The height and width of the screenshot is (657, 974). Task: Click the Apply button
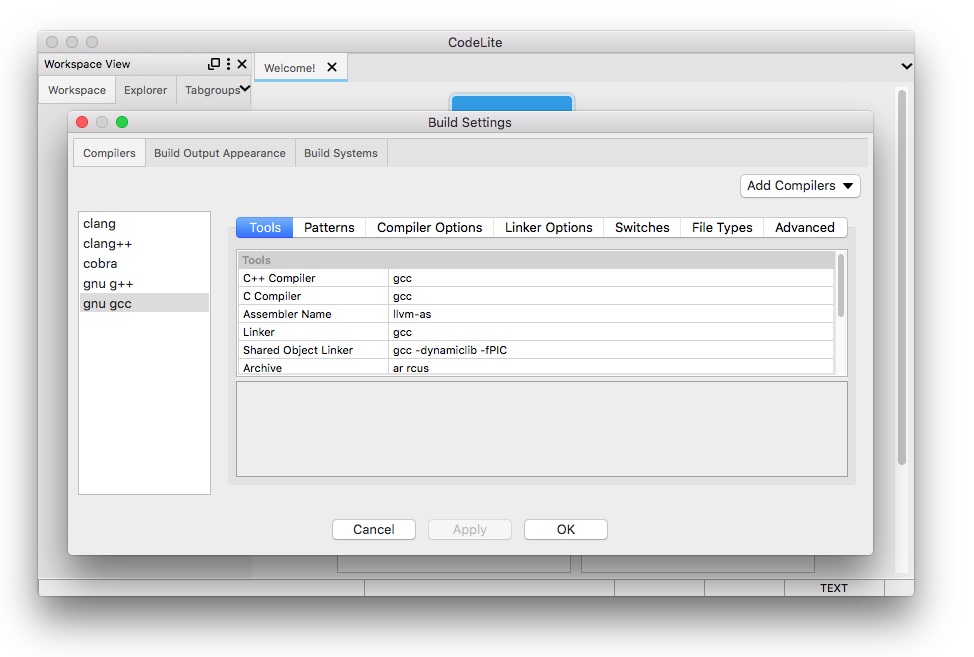(470, 530)
